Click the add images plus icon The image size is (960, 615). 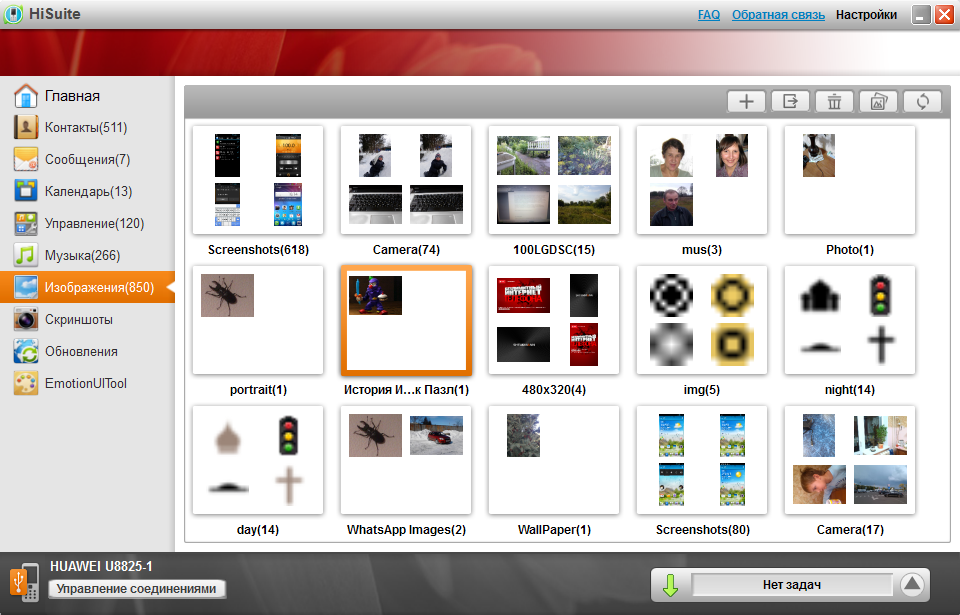click(746, 102)
